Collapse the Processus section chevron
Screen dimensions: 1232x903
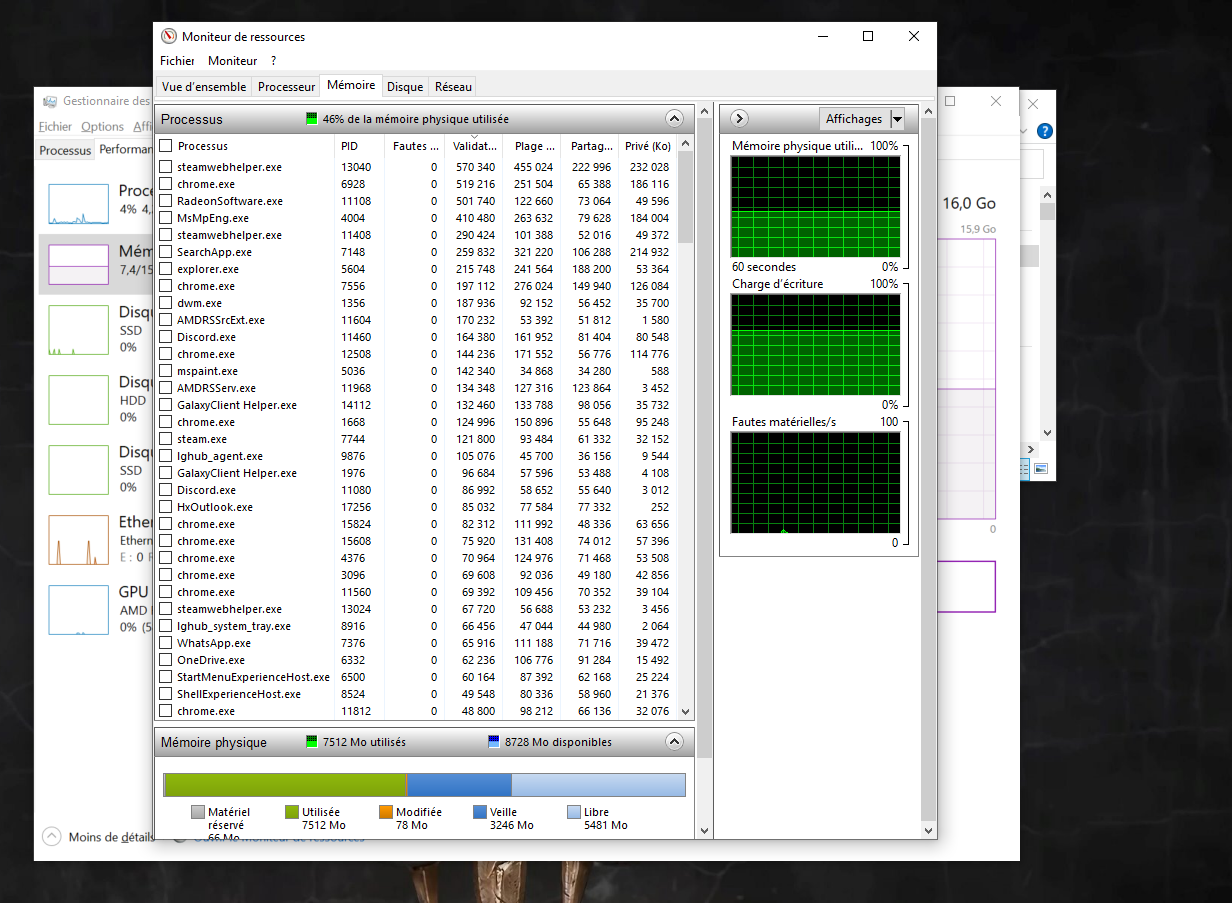pos(674,119)
